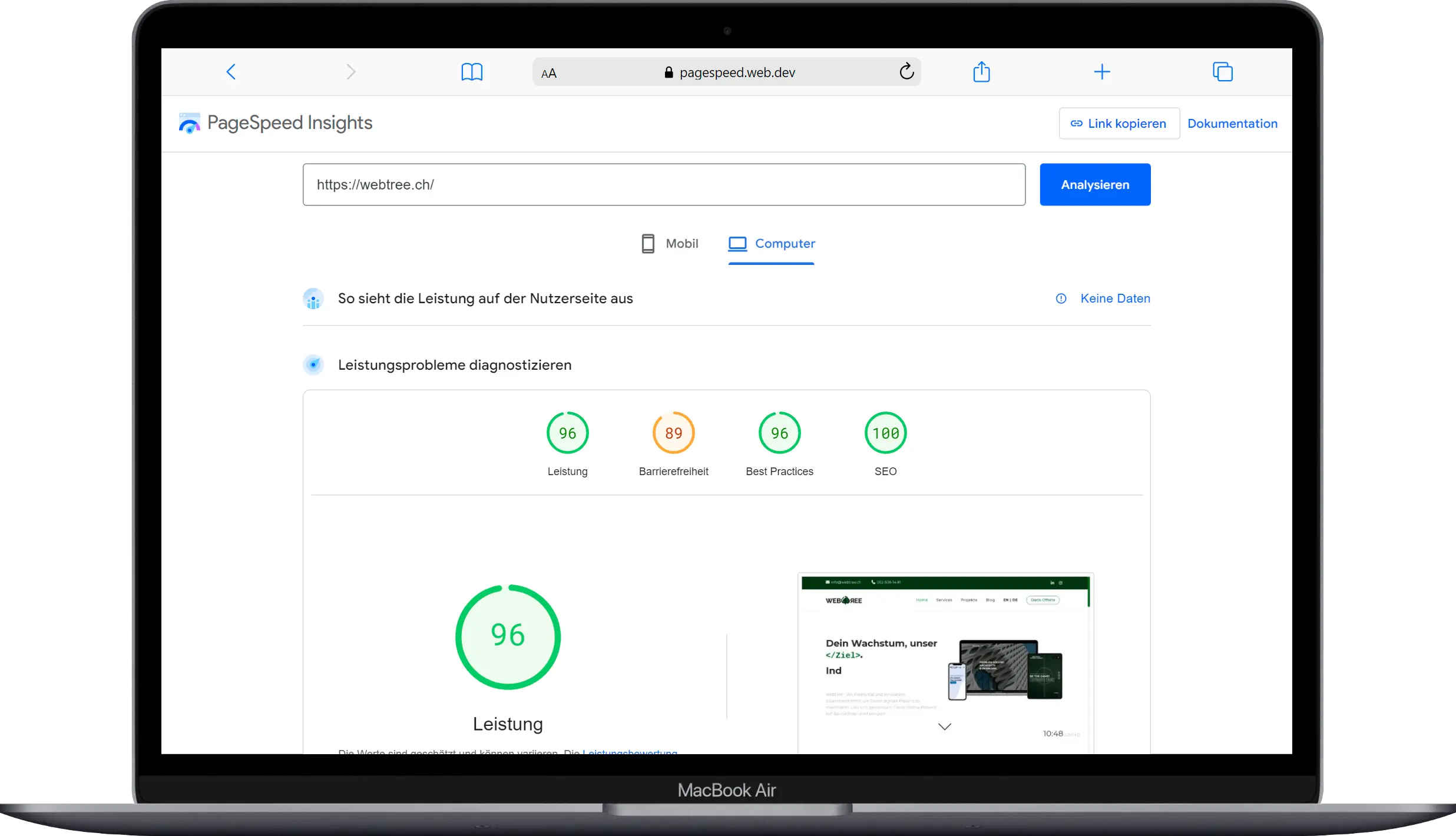1456x836 pixels.
Task: Open the Leistungsbewertung link
Action: pyautogui.click(x=629, y=752)
